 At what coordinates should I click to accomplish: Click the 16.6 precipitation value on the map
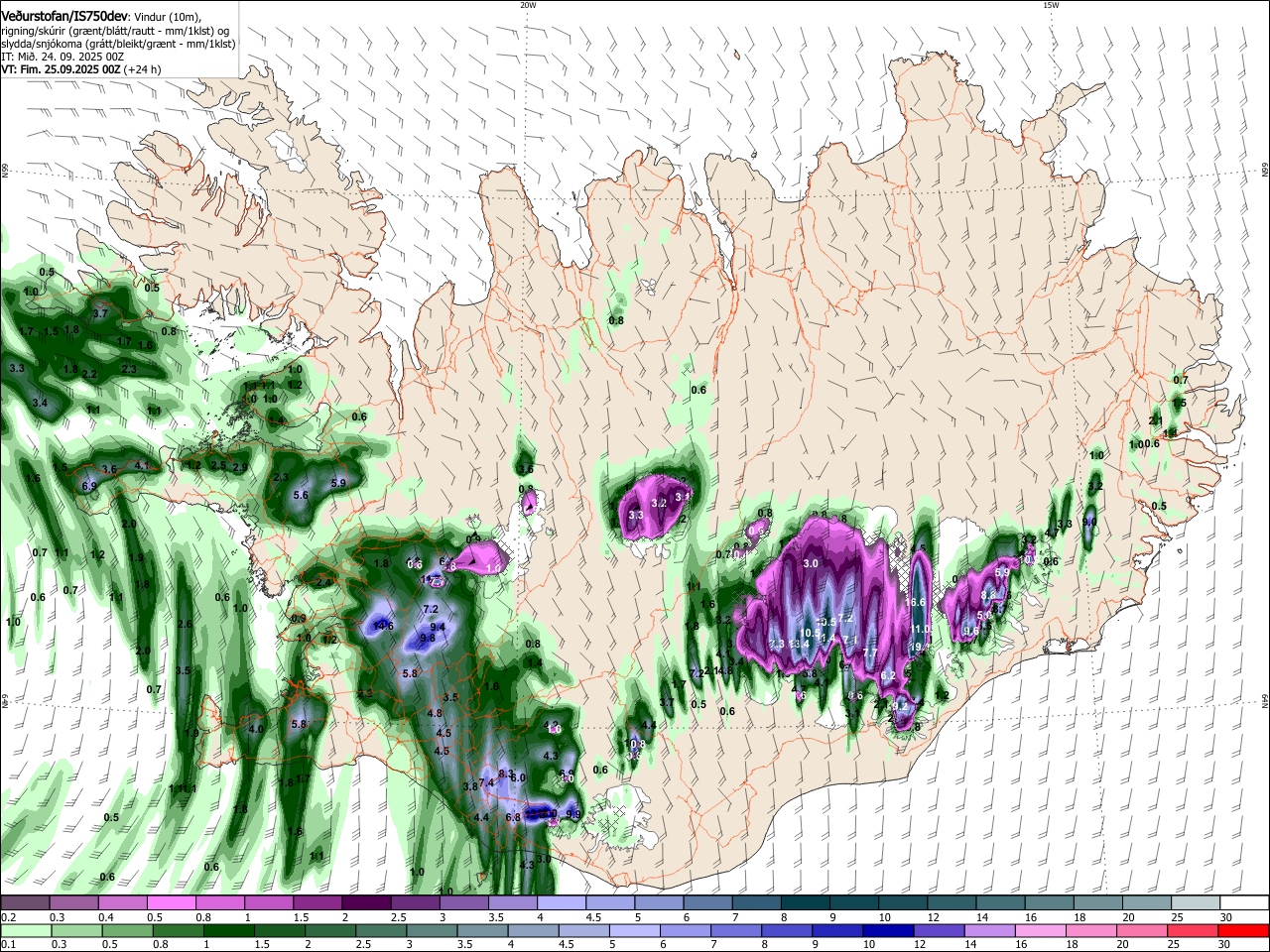point(916,602)
